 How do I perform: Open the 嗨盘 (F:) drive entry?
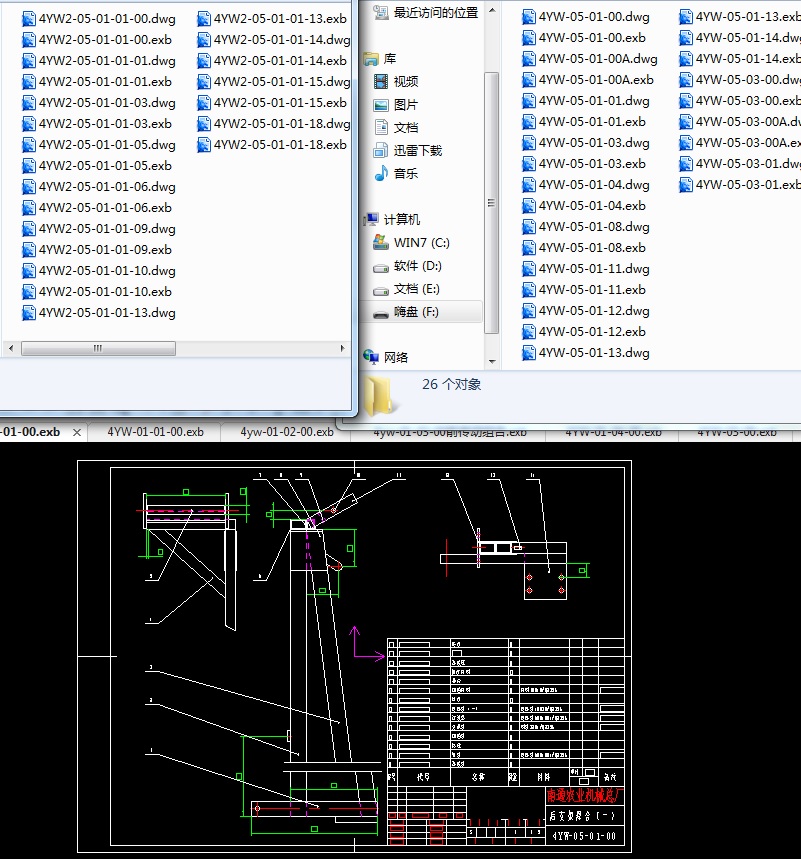[415, 312]
